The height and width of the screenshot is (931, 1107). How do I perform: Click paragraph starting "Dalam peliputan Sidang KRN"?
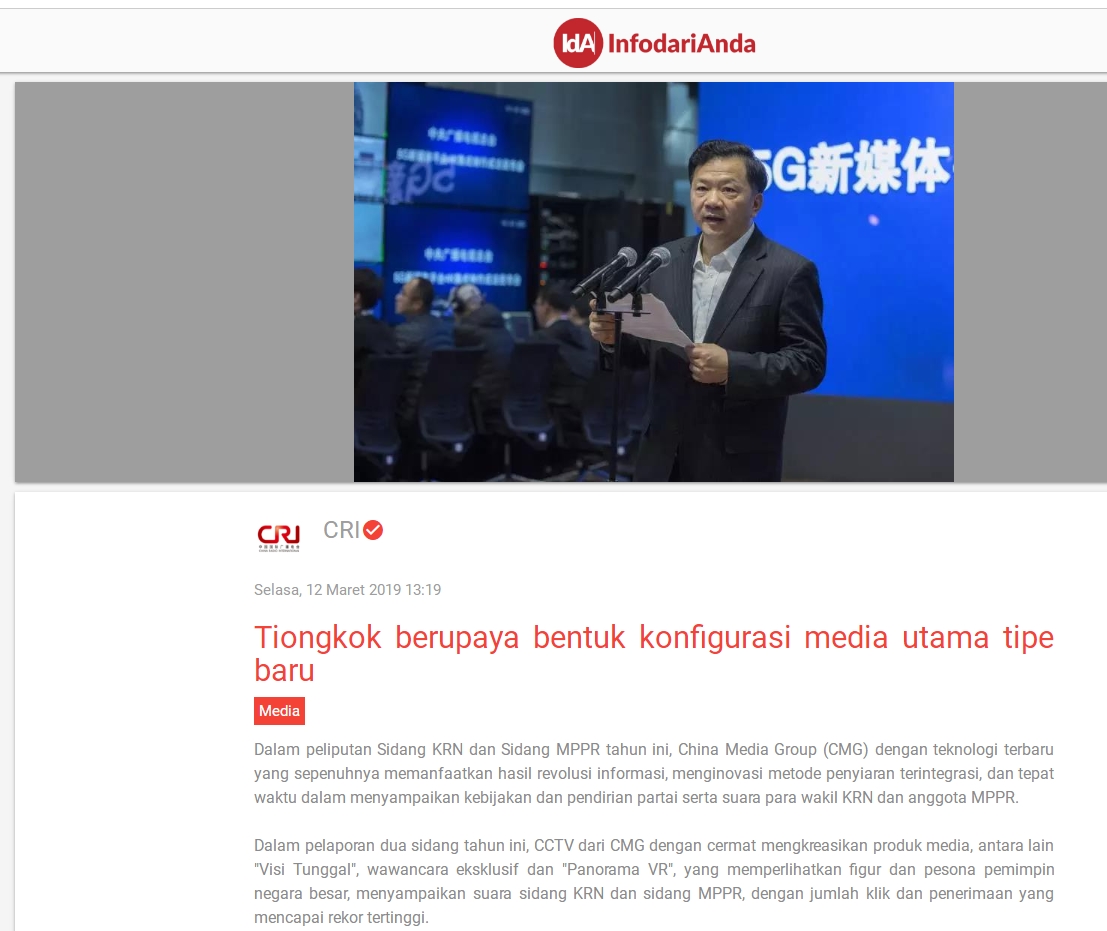(x=653, y=773)
